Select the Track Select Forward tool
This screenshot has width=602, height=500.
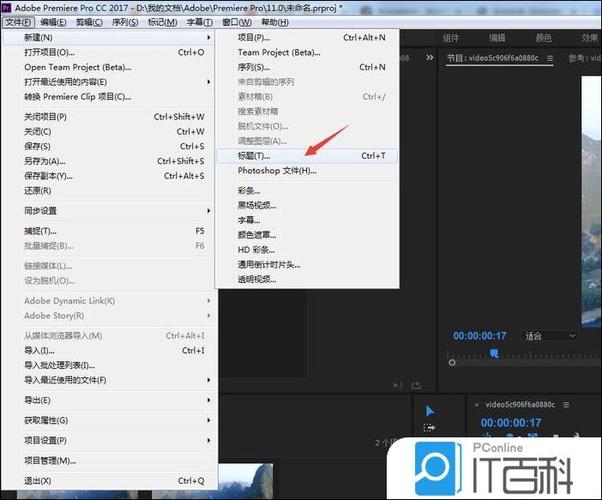coord(429,427)
